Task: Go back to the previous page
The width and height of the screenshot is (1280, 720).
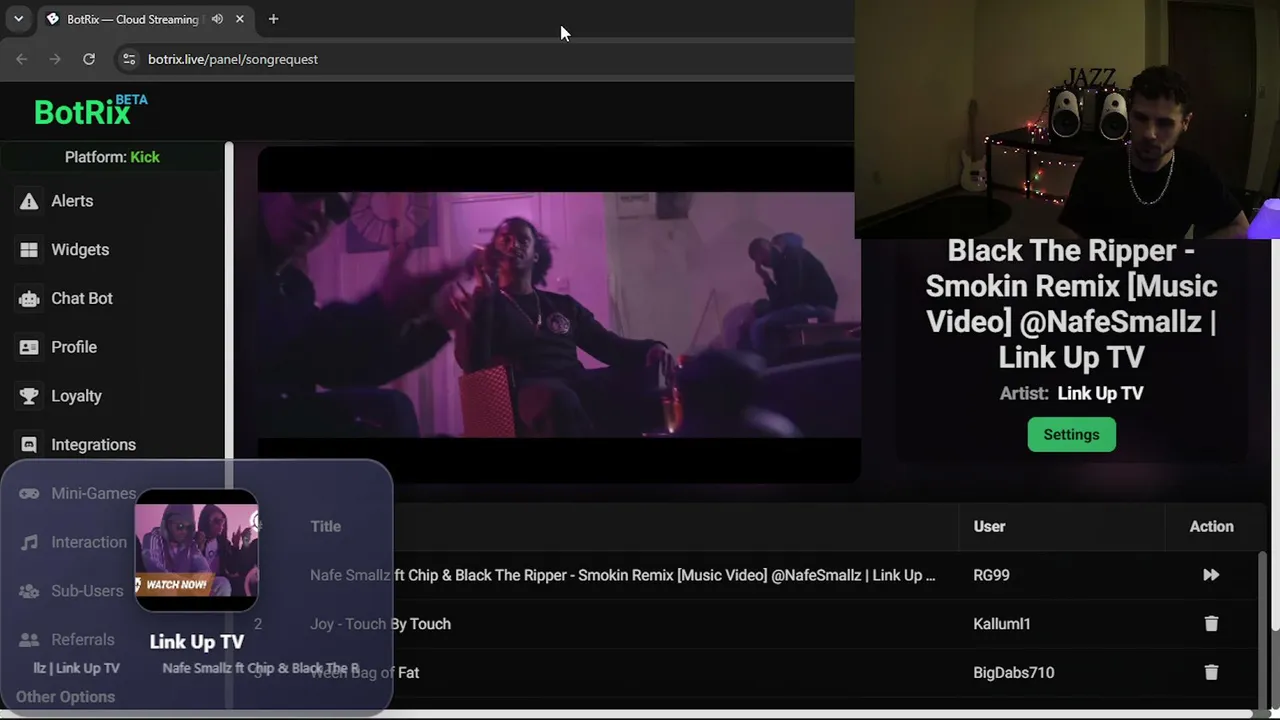Action: pyautogui.click(x=22, y=59)
